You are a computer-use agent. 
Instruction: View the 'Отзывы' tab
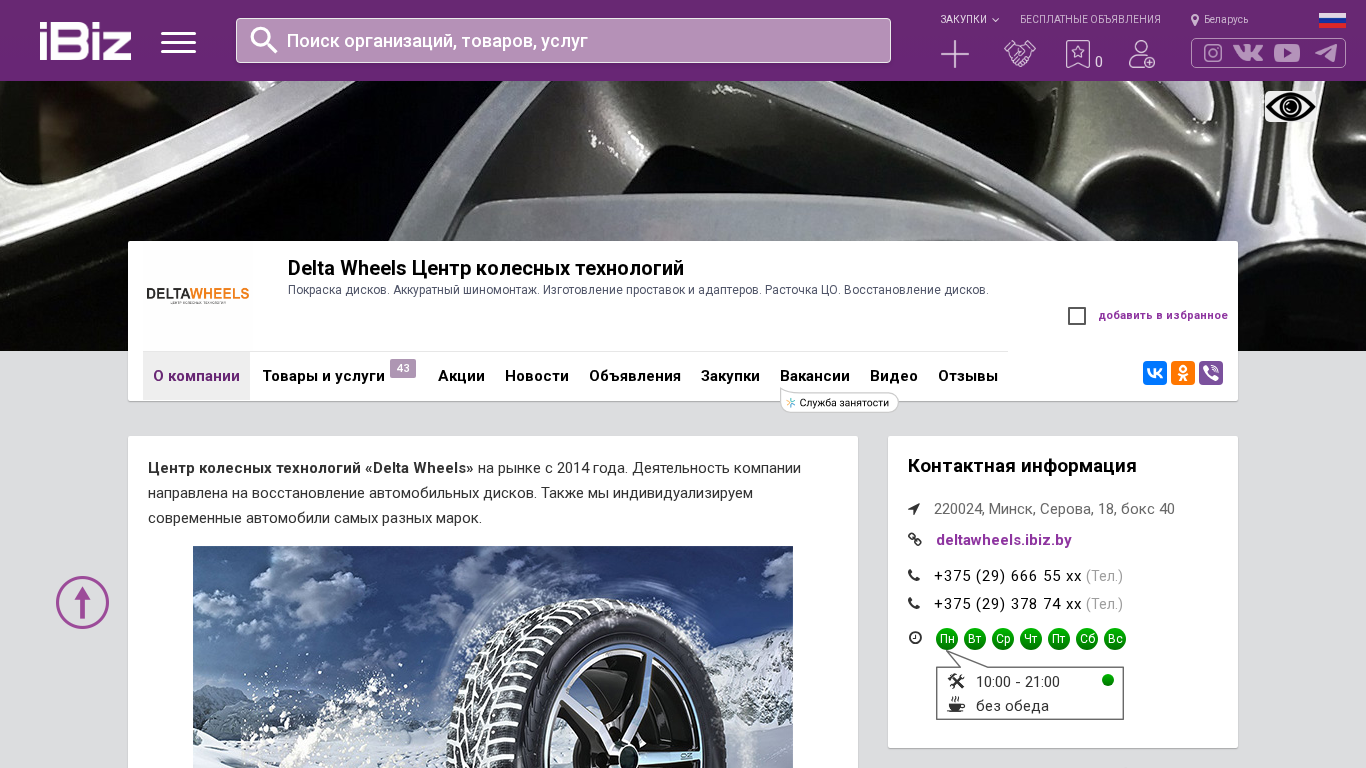coord(968,376)
